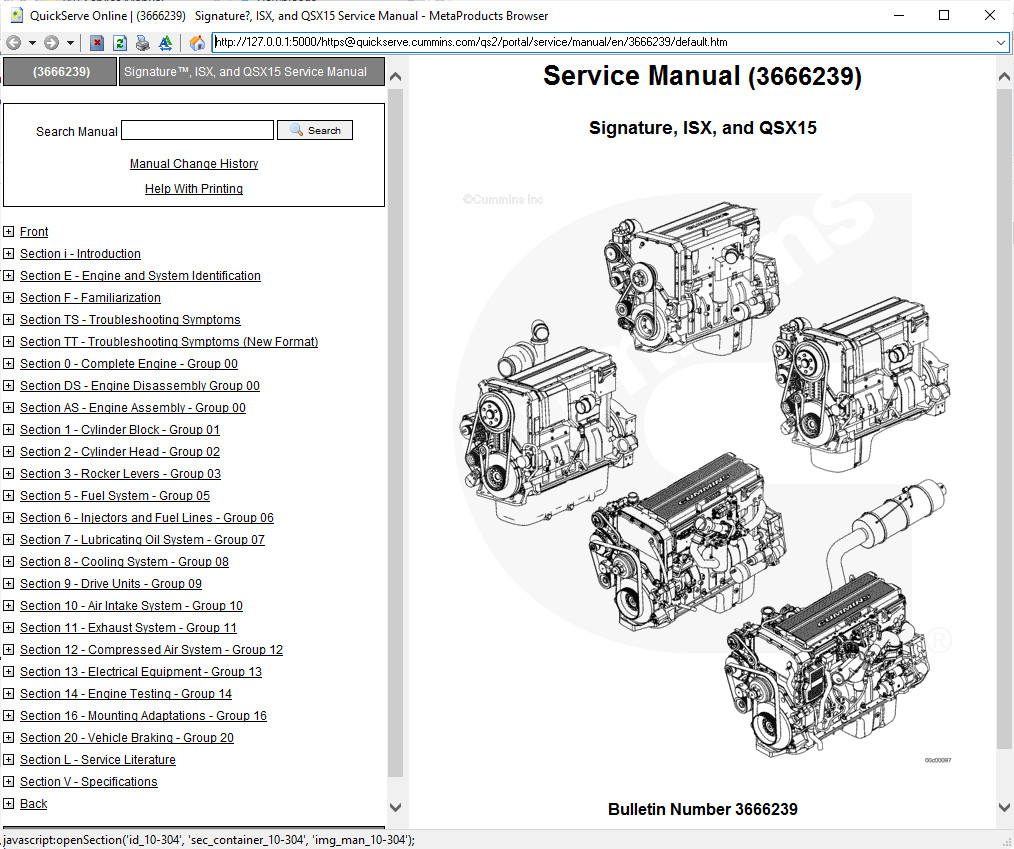
Task: Expand Section DS Engine Disassembly plus icon
Action: click(8, 385)
